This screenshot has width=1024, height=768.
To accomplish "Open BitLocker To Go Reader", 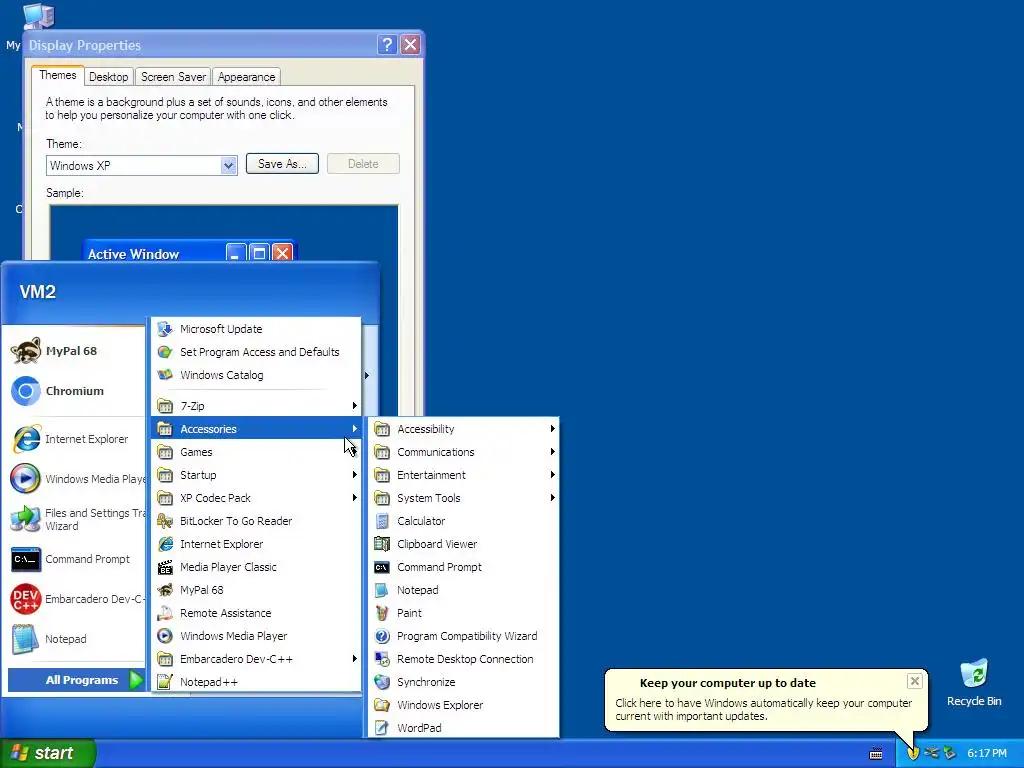I will tap(256, 521).
